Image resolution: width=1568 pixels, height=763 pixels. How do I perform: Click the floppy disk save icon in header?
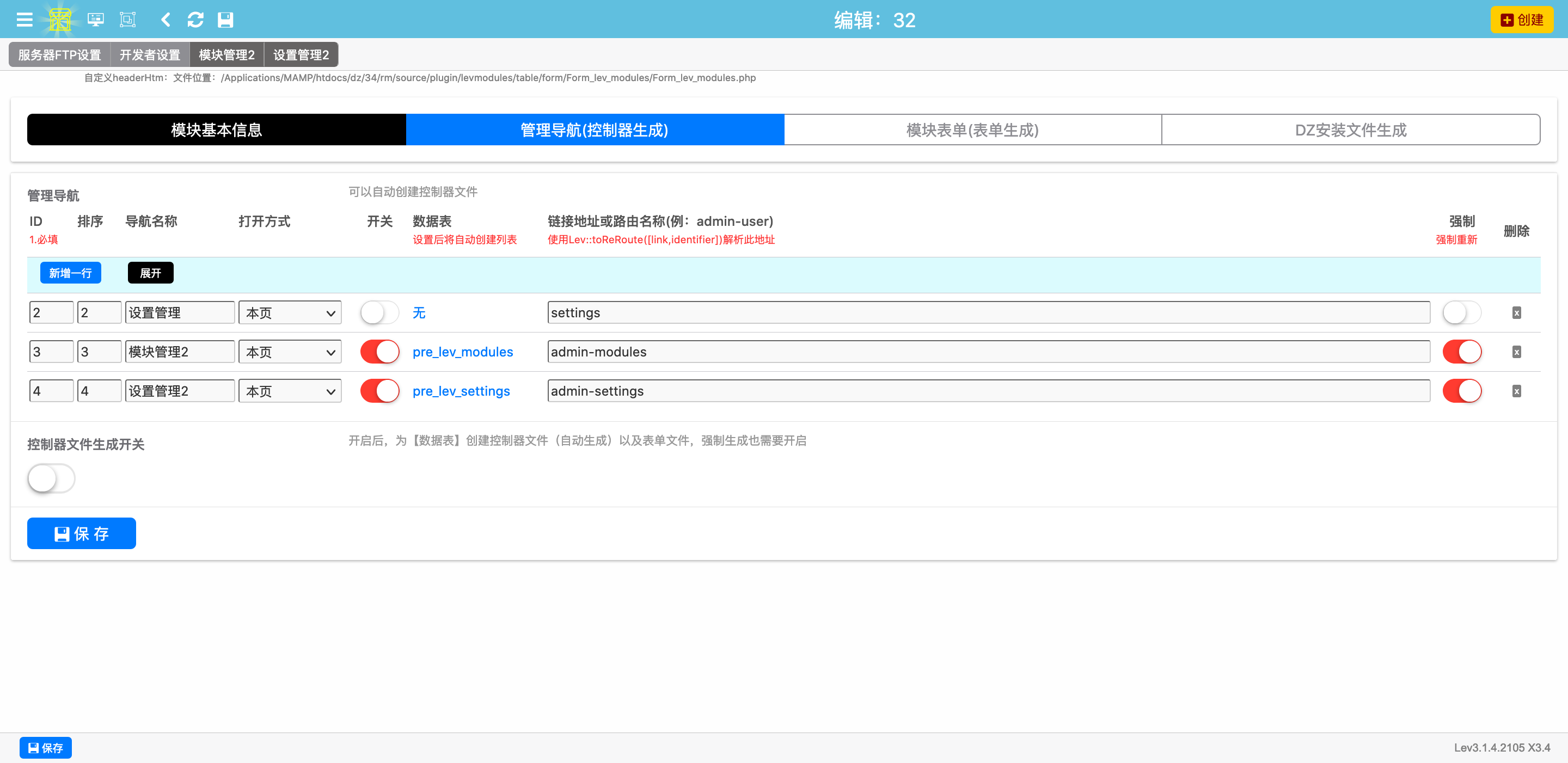pyautogui.click(x=225, y=20)
